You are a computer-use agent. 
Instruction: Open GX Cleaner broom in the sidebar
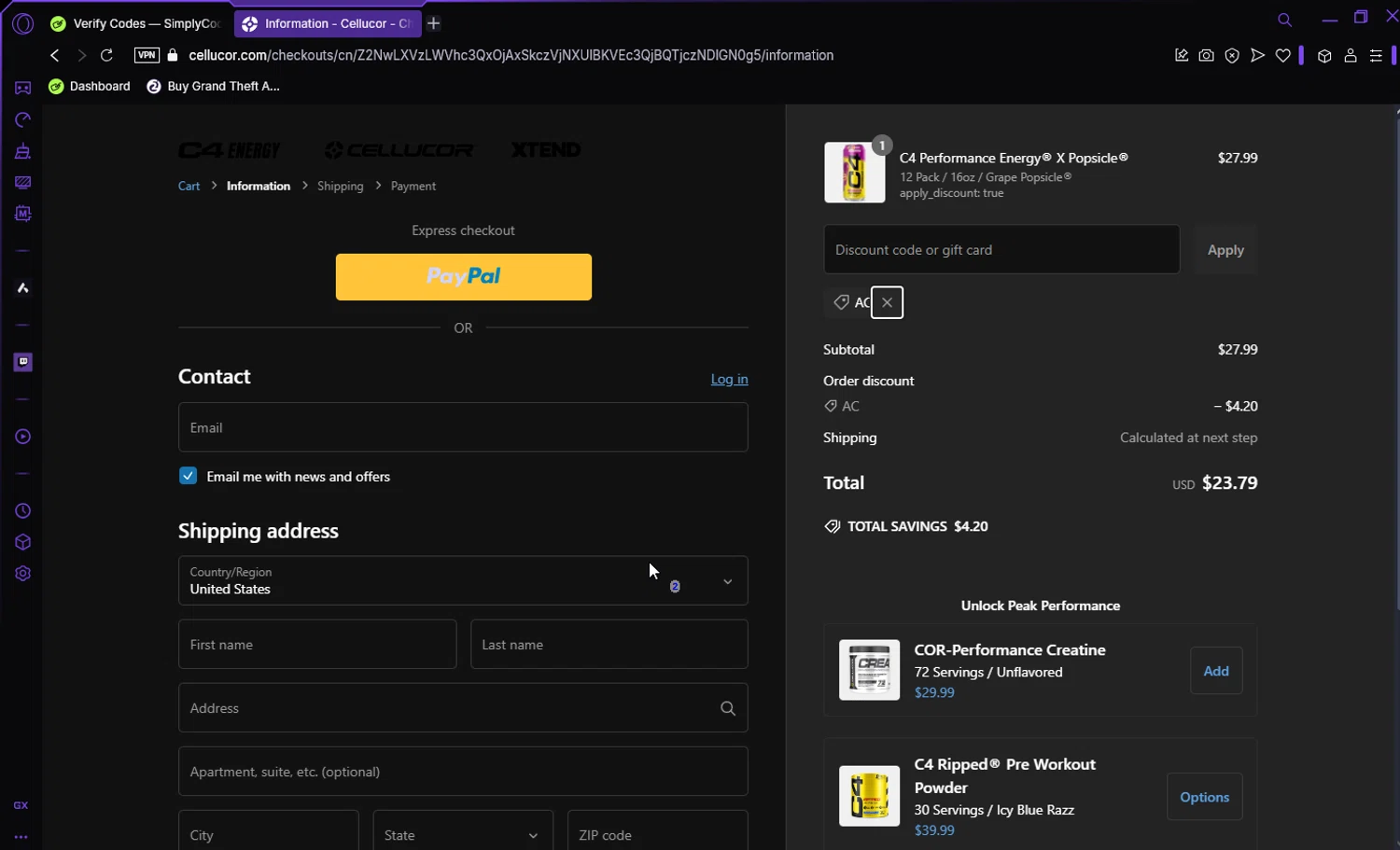(22, 151)
